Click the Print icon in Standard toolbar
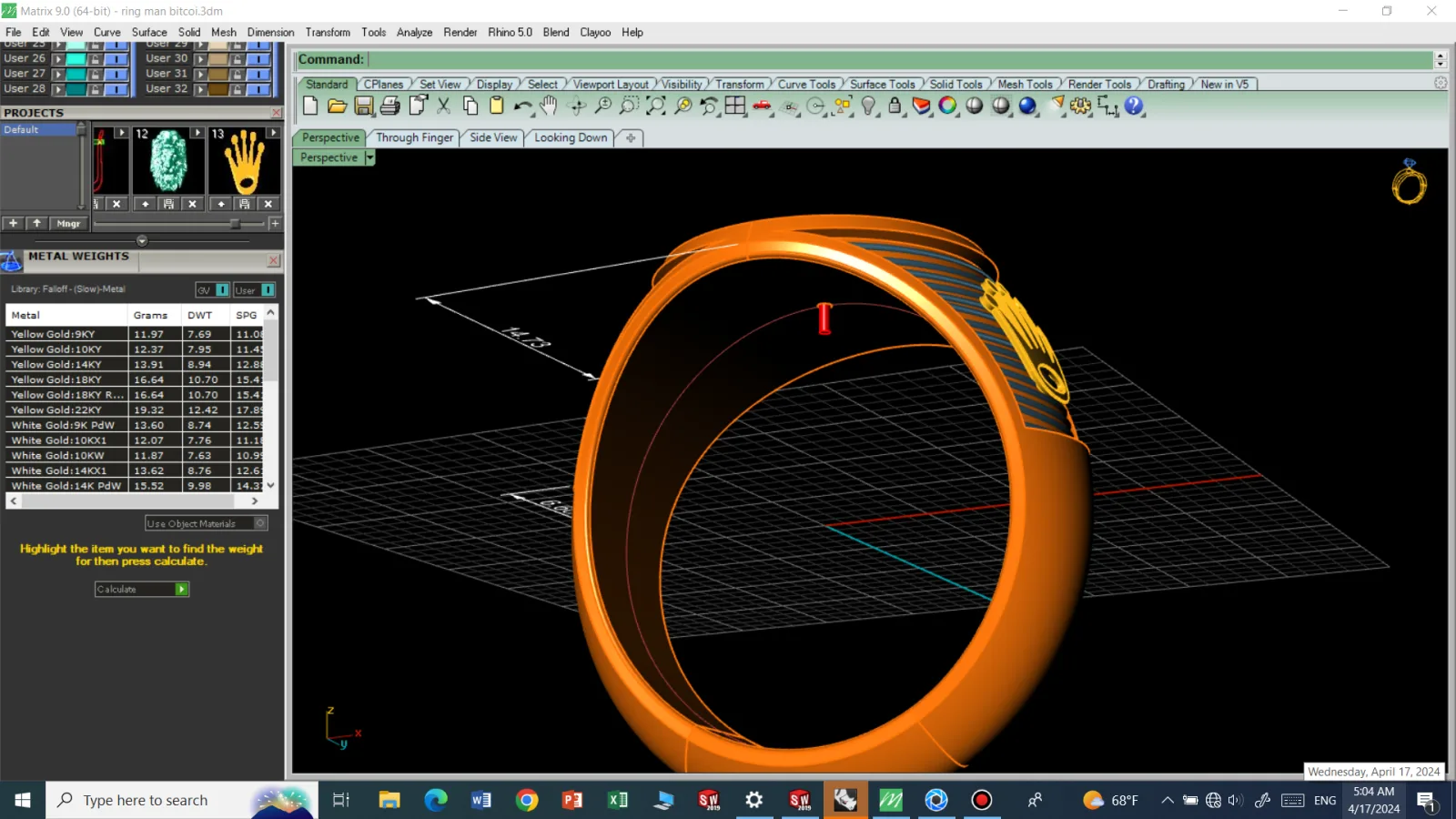This screenshot has width=1456, height=819. (390, 106)
